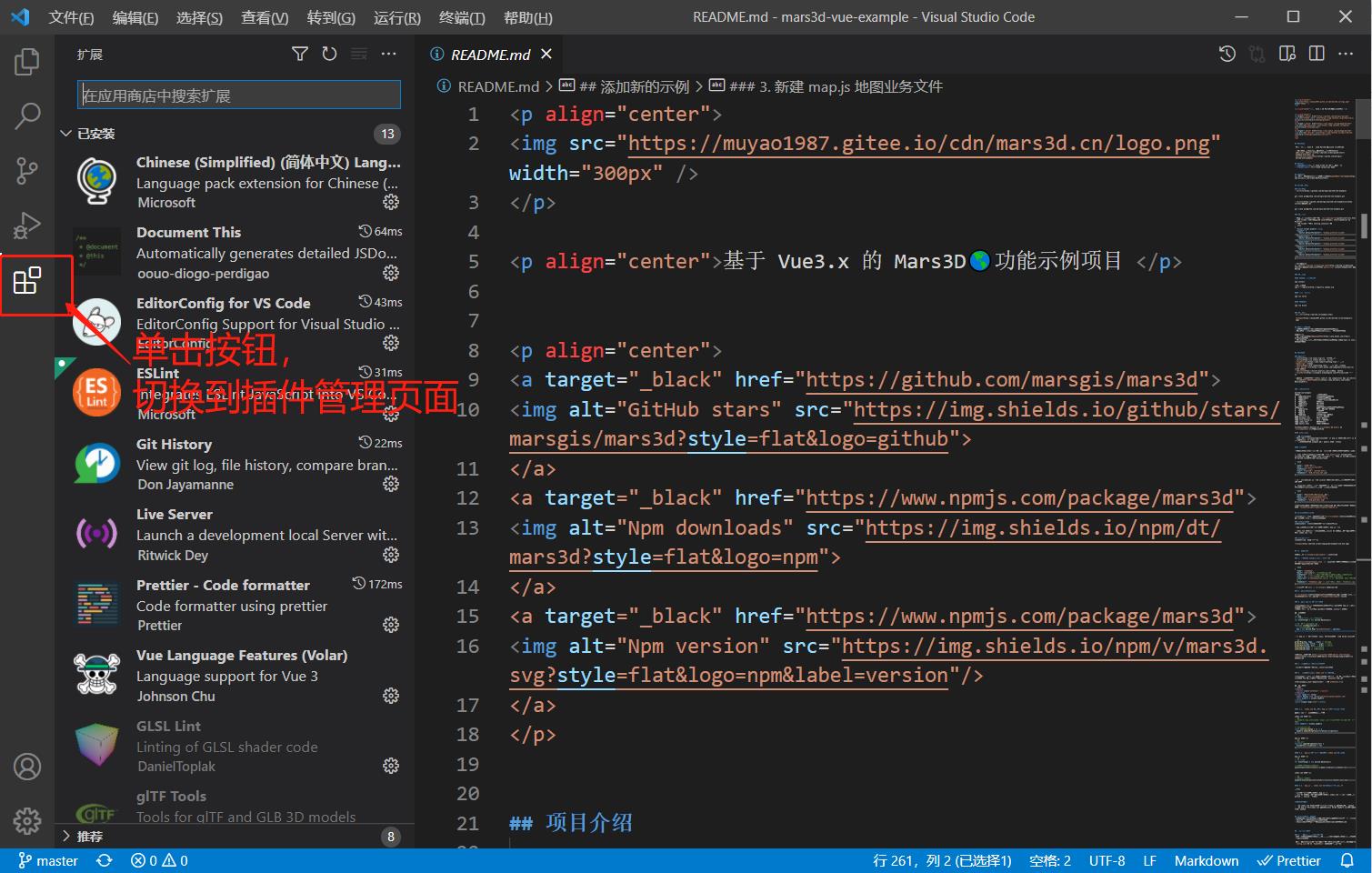
Task: Open the Search view in activity bar
Action: (27, 115)
